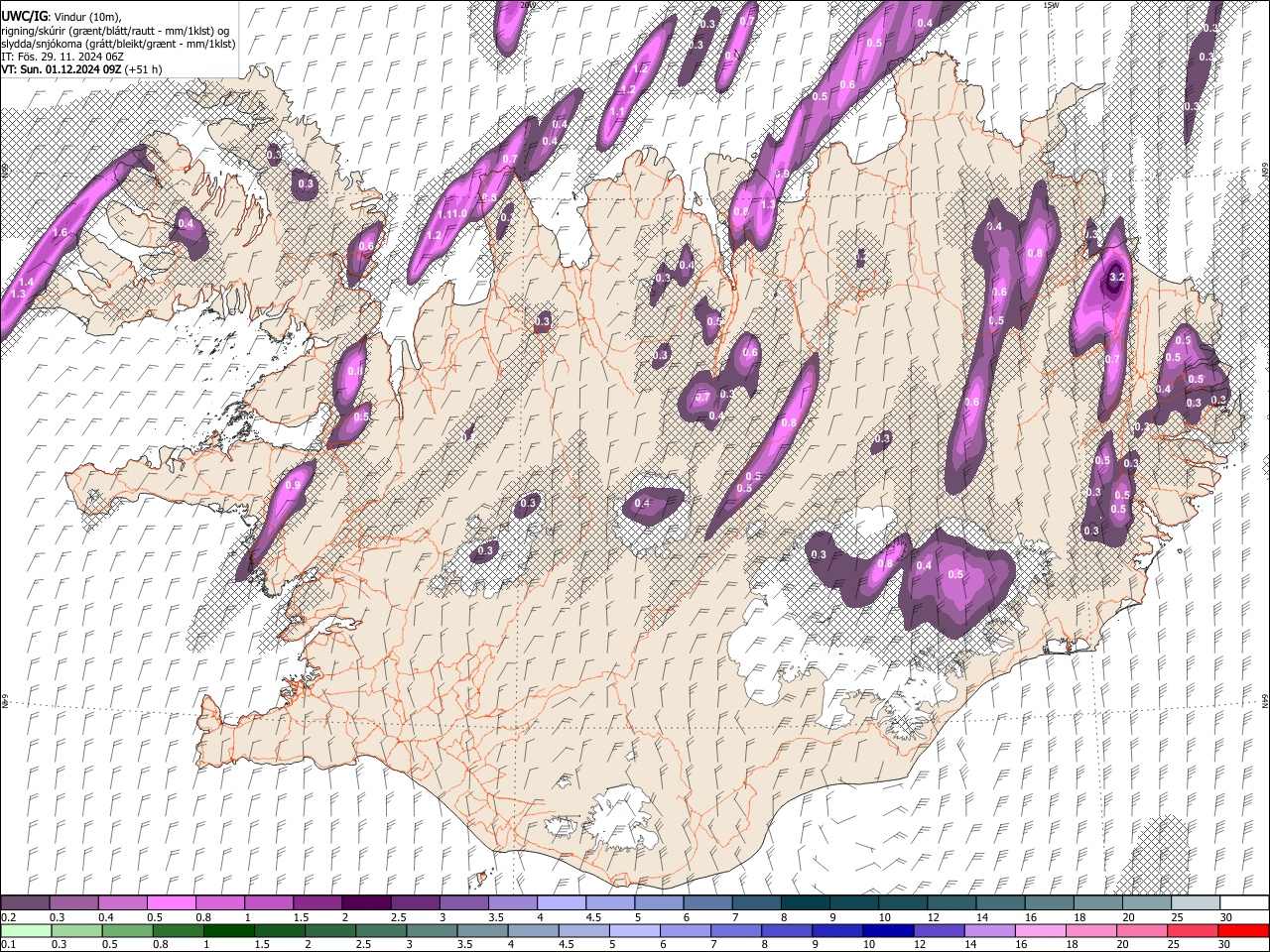Click the 'rigning/skúrir' legend description line
1270x952 pixels.
point(115,31)
